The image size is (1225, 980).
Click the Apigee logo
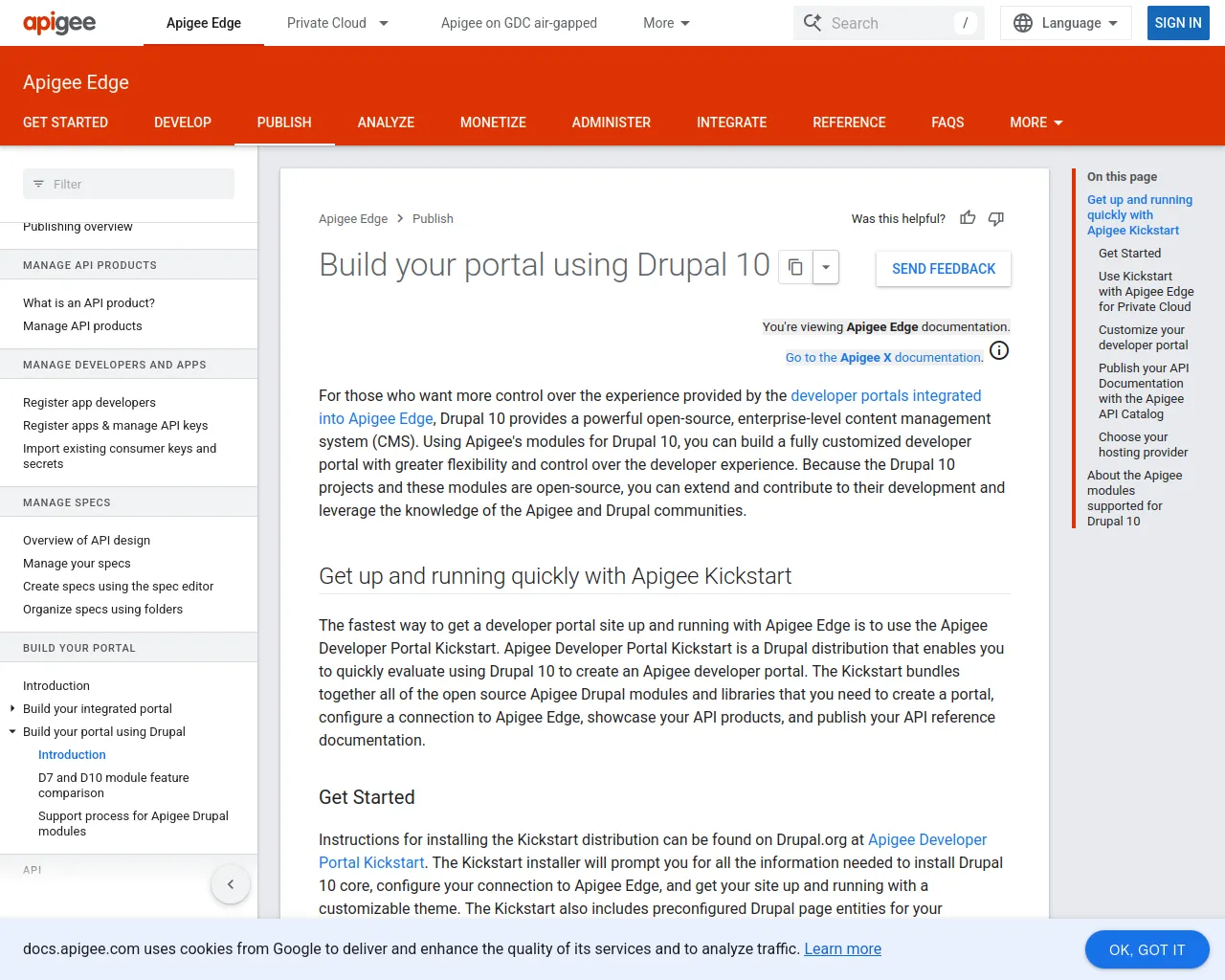point(59,23)
